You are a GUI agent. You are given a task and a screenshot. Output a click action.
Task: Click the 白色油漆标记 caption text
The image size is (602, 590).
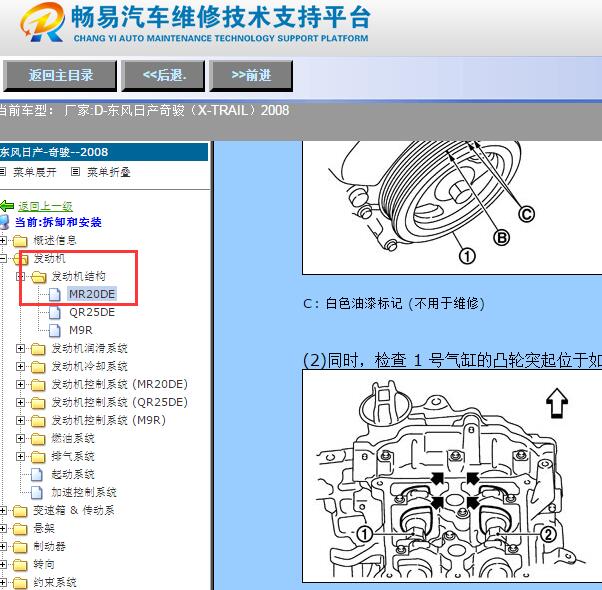394,304
